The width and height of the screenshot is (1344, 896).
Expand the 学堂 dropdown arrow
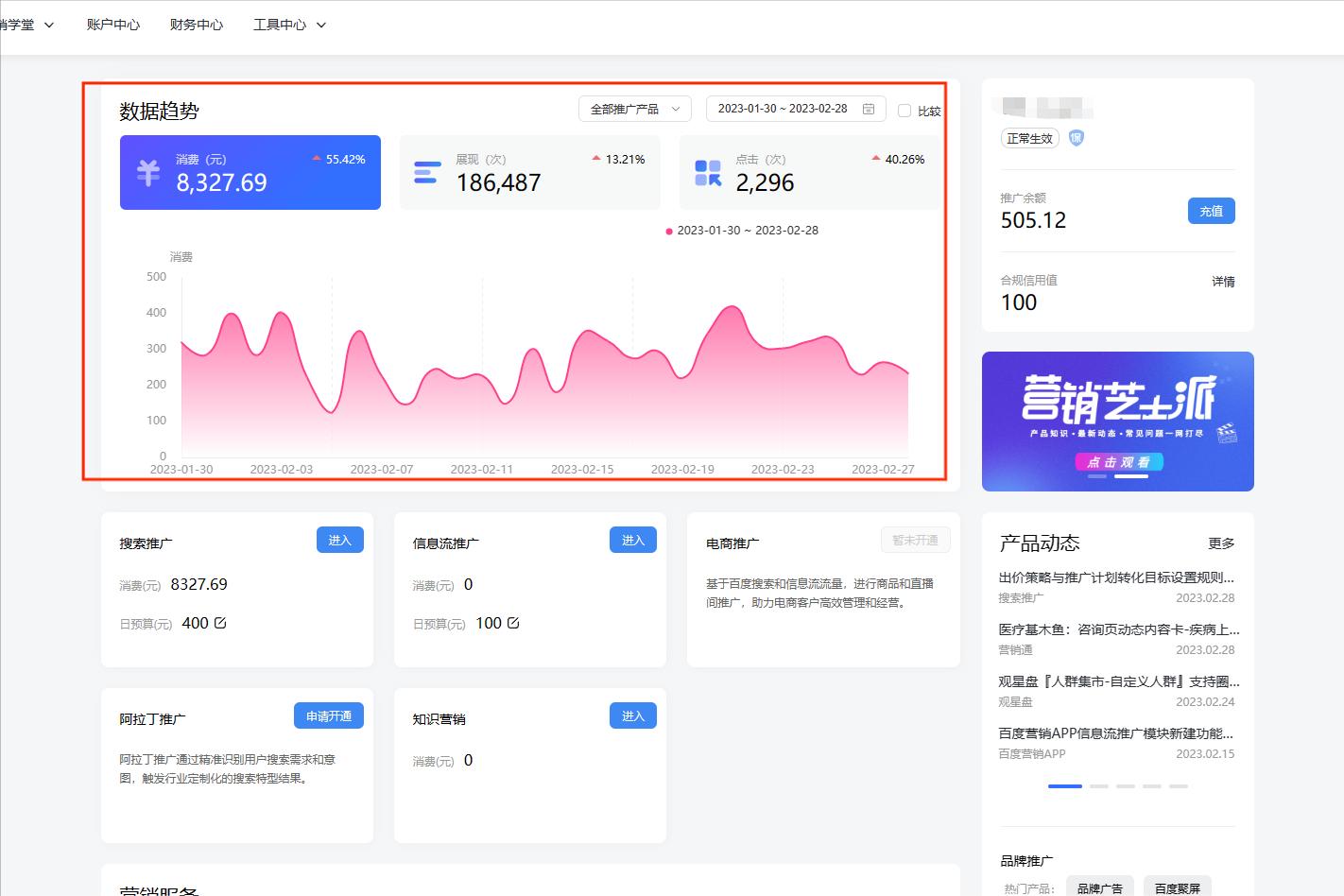tap(48, 25)
